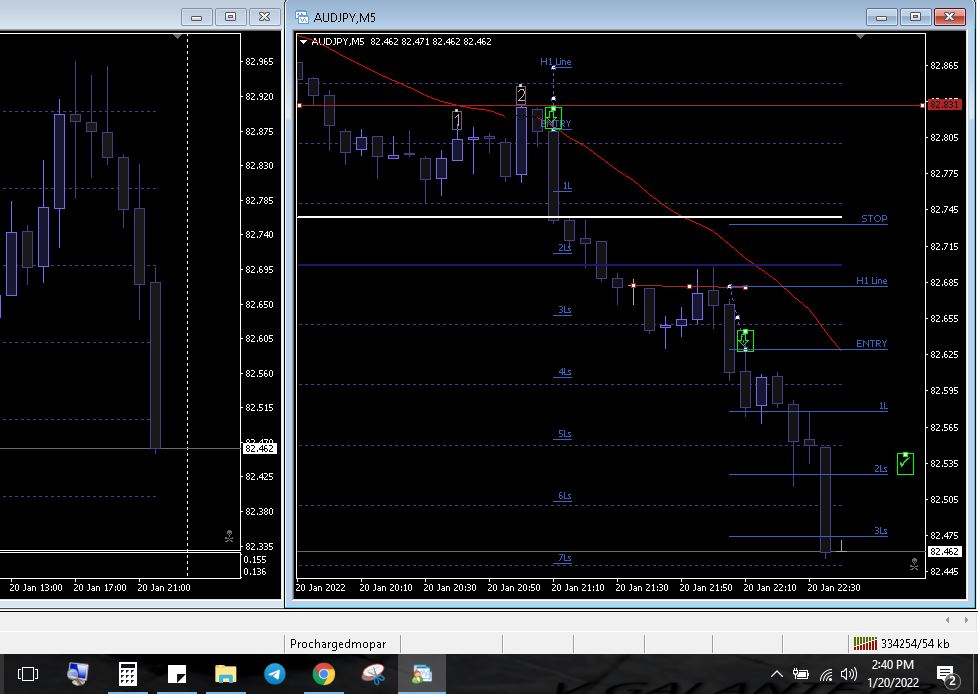Click the right arrow of the chart tabs scroller

(x=966, y=620)
